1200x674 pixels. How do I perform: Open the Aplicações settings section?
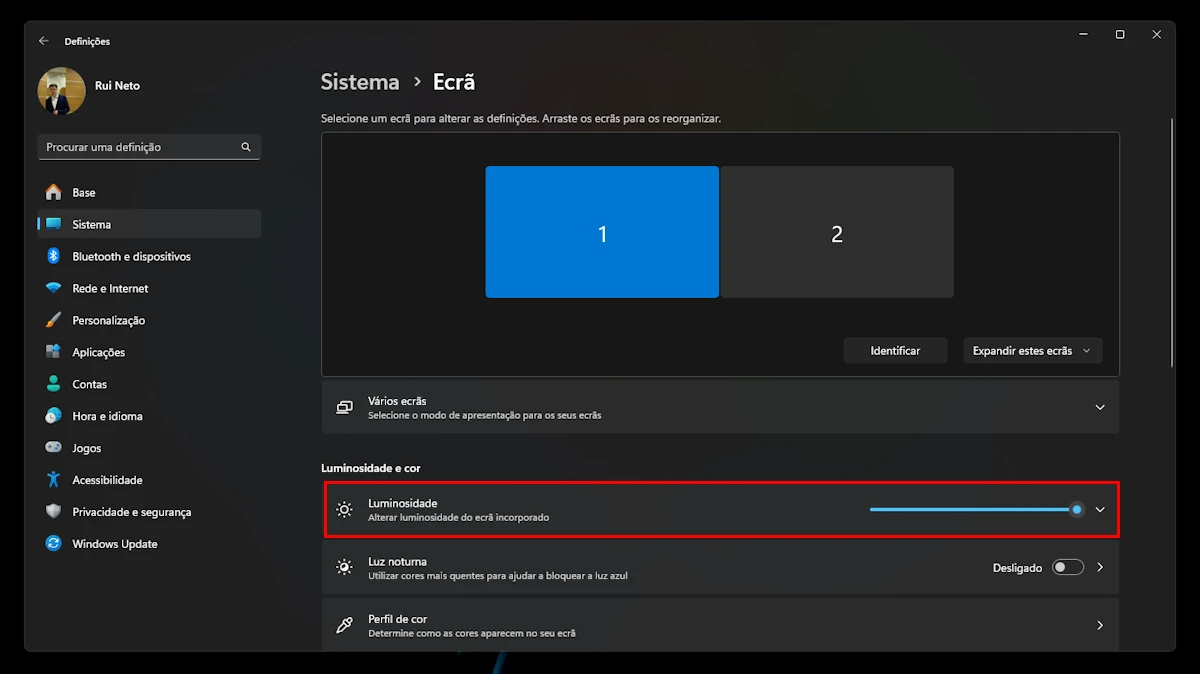(99, 352)
